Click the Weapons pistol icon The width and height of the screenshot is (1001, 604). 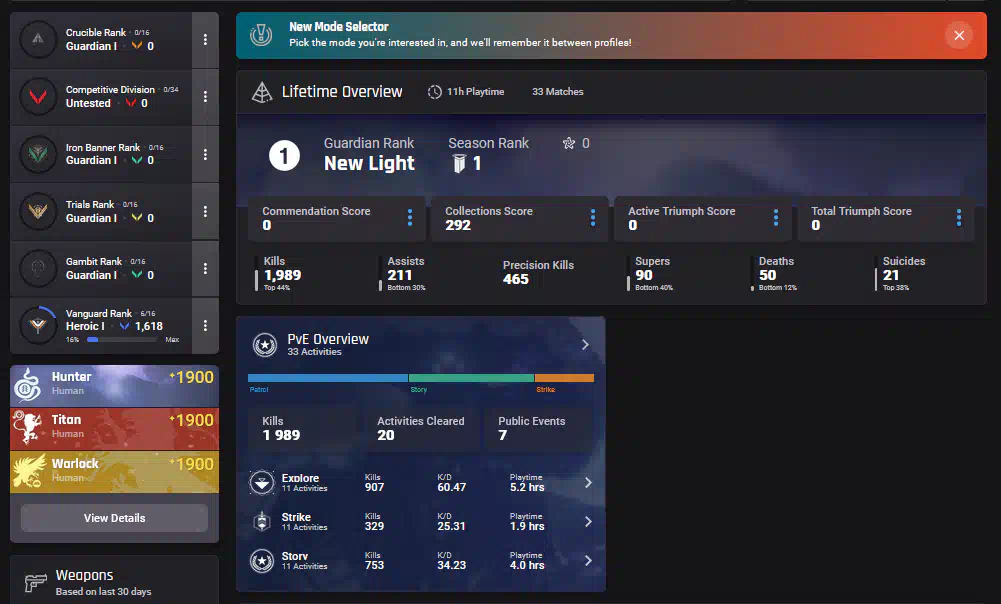click(x=36, y=582)
